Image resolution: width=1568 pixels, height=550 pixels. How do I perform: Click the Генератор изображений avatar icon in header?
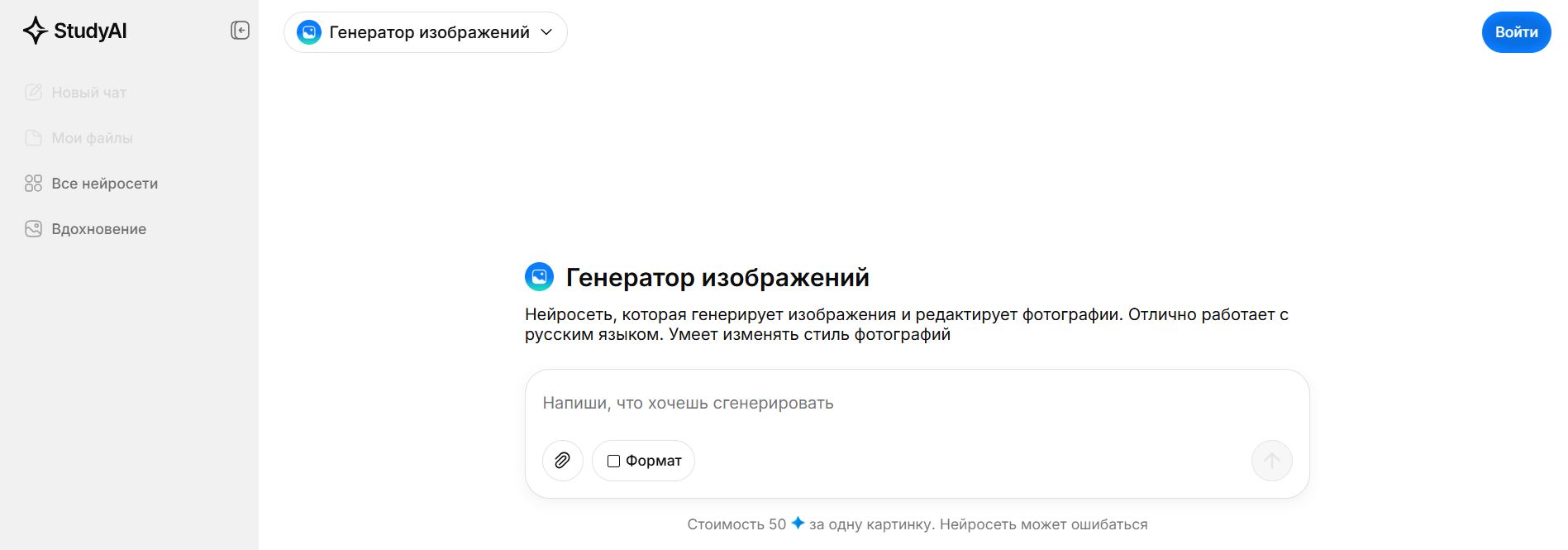309,32
